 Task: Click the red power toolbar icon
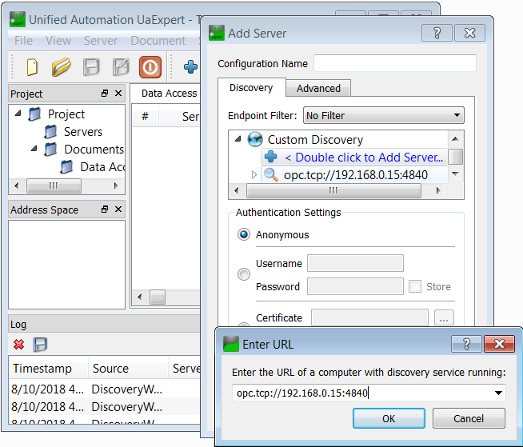150,67
